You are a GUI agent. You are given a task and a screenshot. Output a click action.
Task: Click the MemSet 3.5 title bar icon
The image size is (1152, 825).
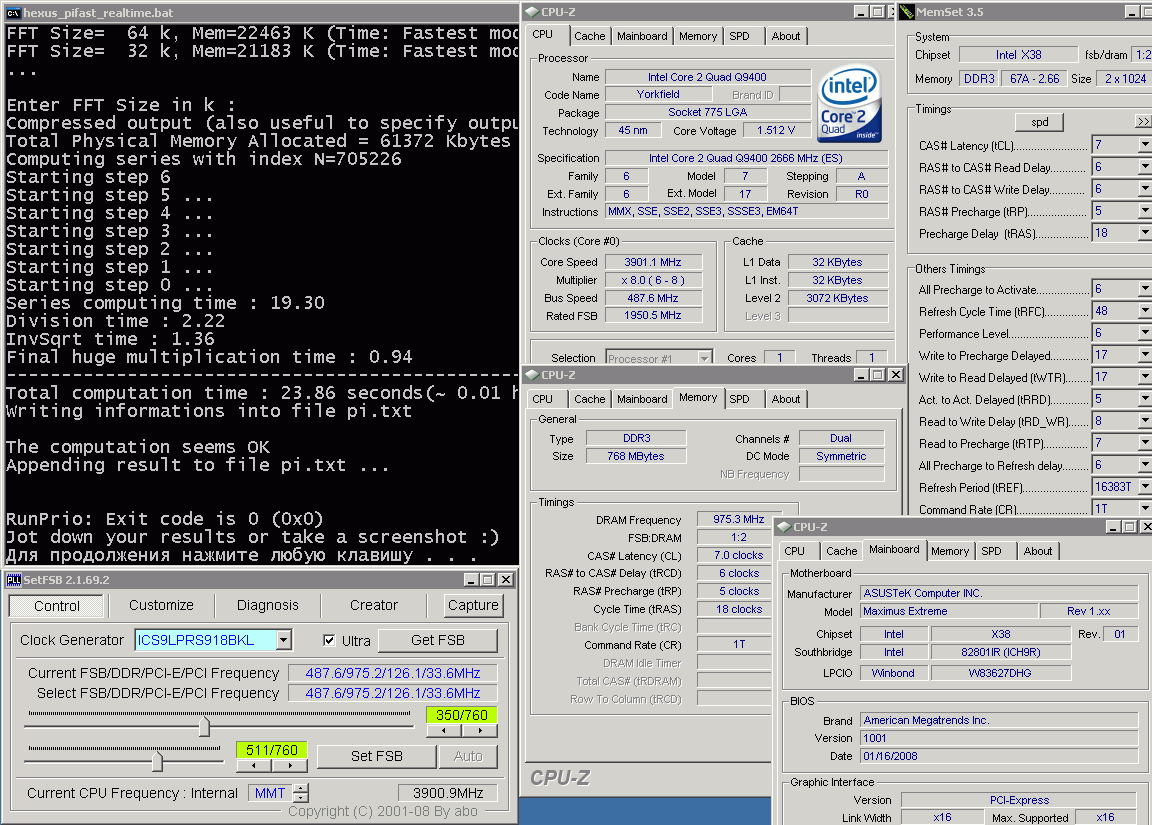tap(907, 12)
